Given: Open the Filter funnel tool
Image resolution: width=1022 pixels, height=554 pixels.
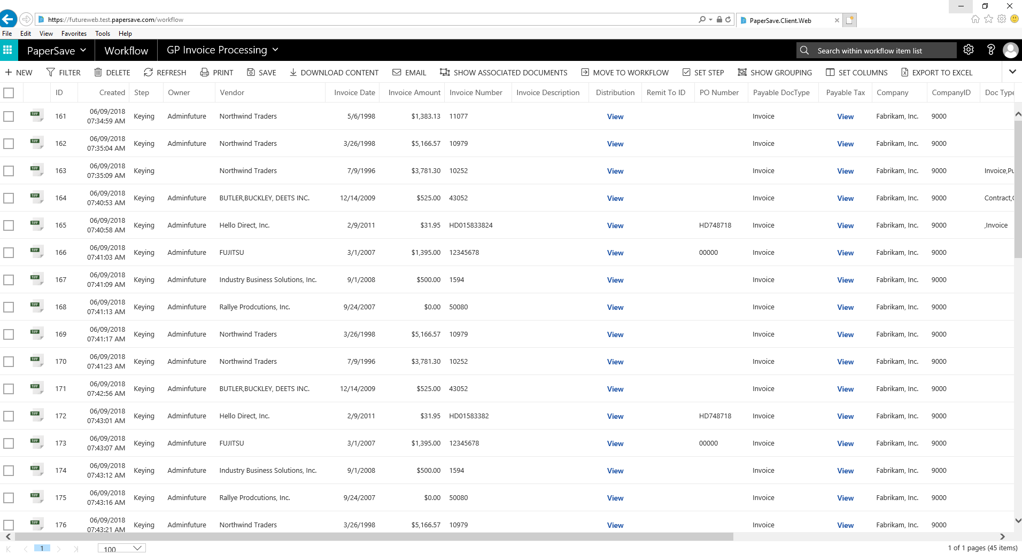Looking at the screenshot, I should pos(50,72).
